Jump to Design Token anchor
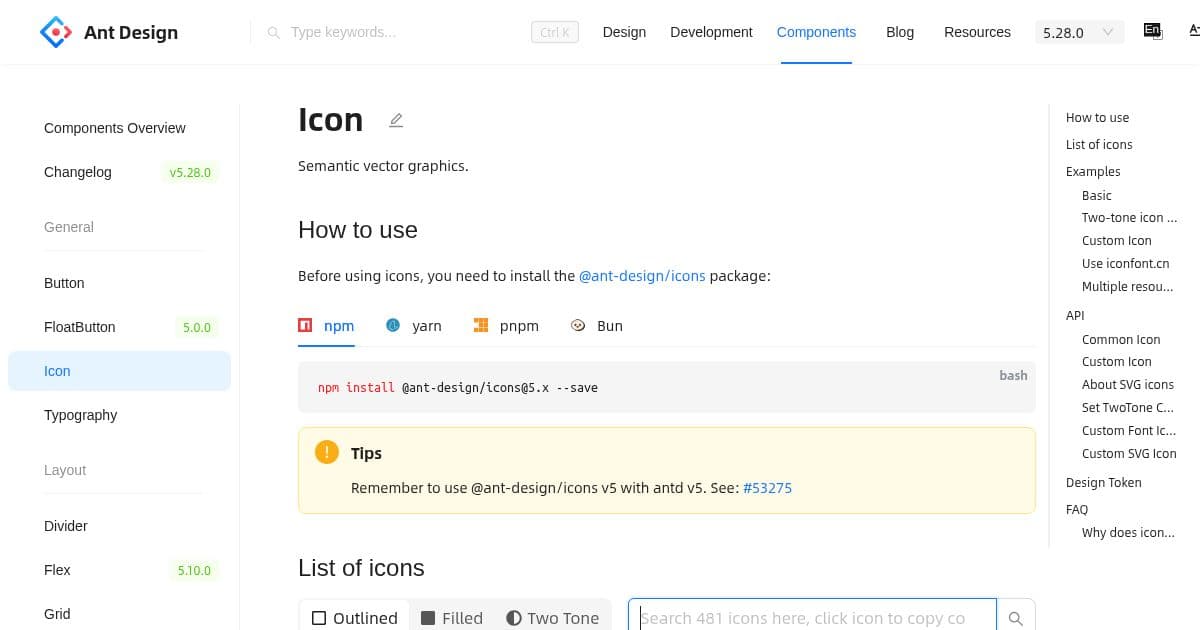Image resolution: width=1200 pixels, height=630 pixels. click(x=1104, y=482)
